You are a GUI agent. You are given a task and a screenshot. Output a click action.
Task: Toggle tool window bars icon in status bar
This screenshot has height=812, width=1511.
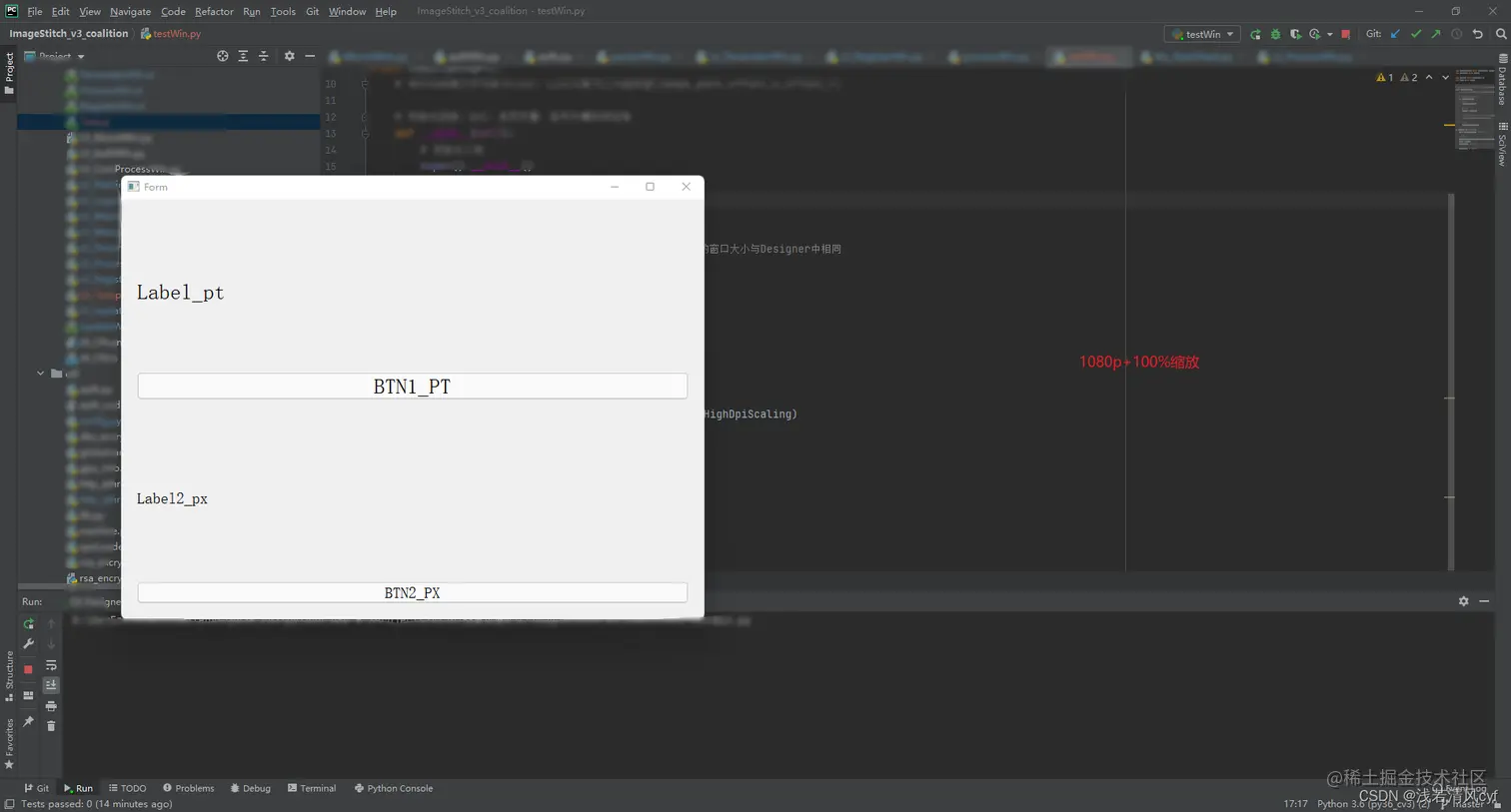[x=9, y=804]
